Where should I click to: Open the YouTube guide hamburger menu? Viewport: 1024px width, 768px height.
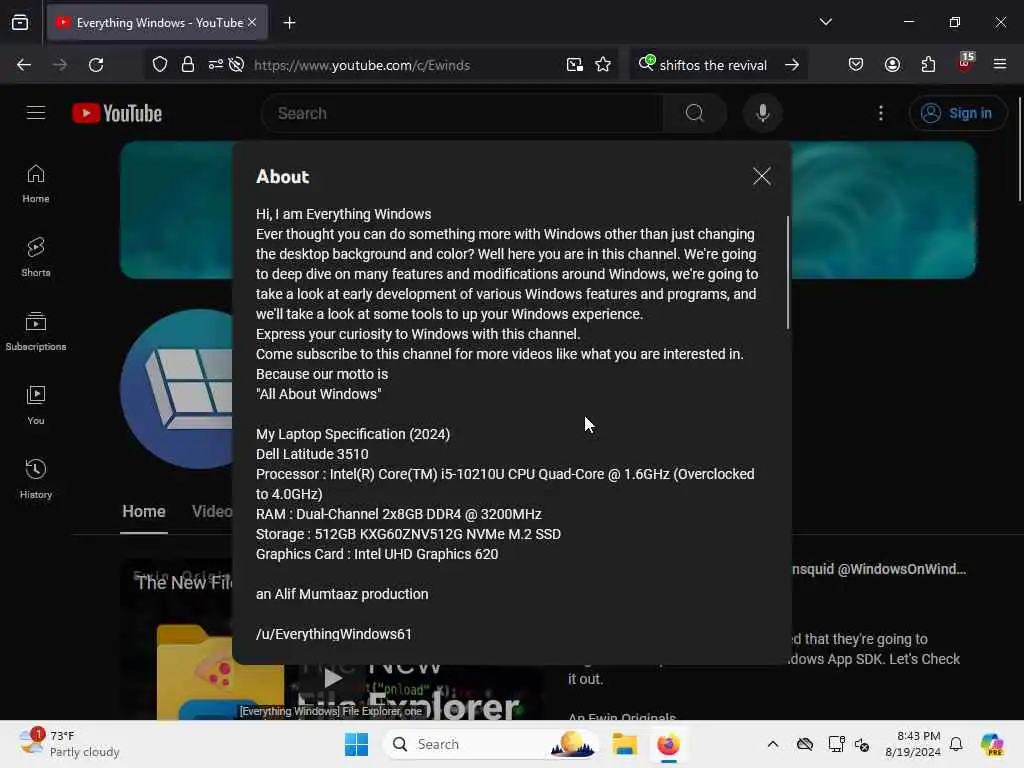point(36,113)
